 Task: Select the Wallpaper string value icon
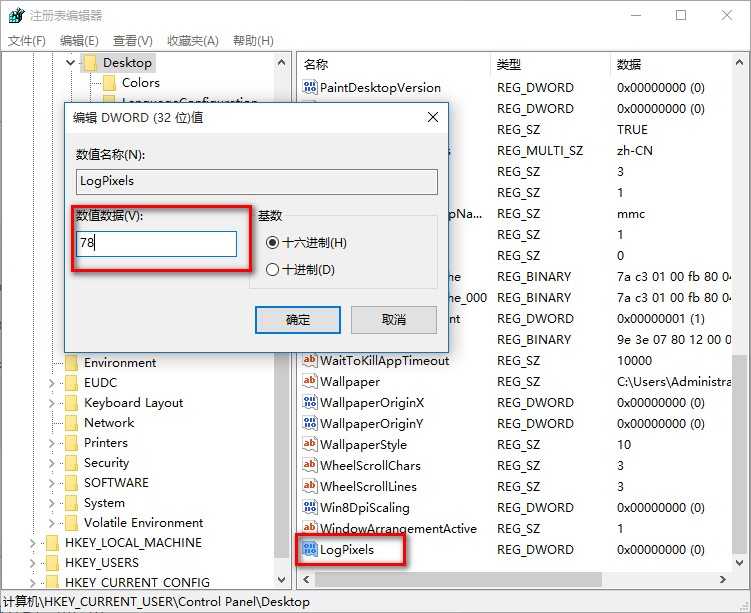tap(310, 381)
